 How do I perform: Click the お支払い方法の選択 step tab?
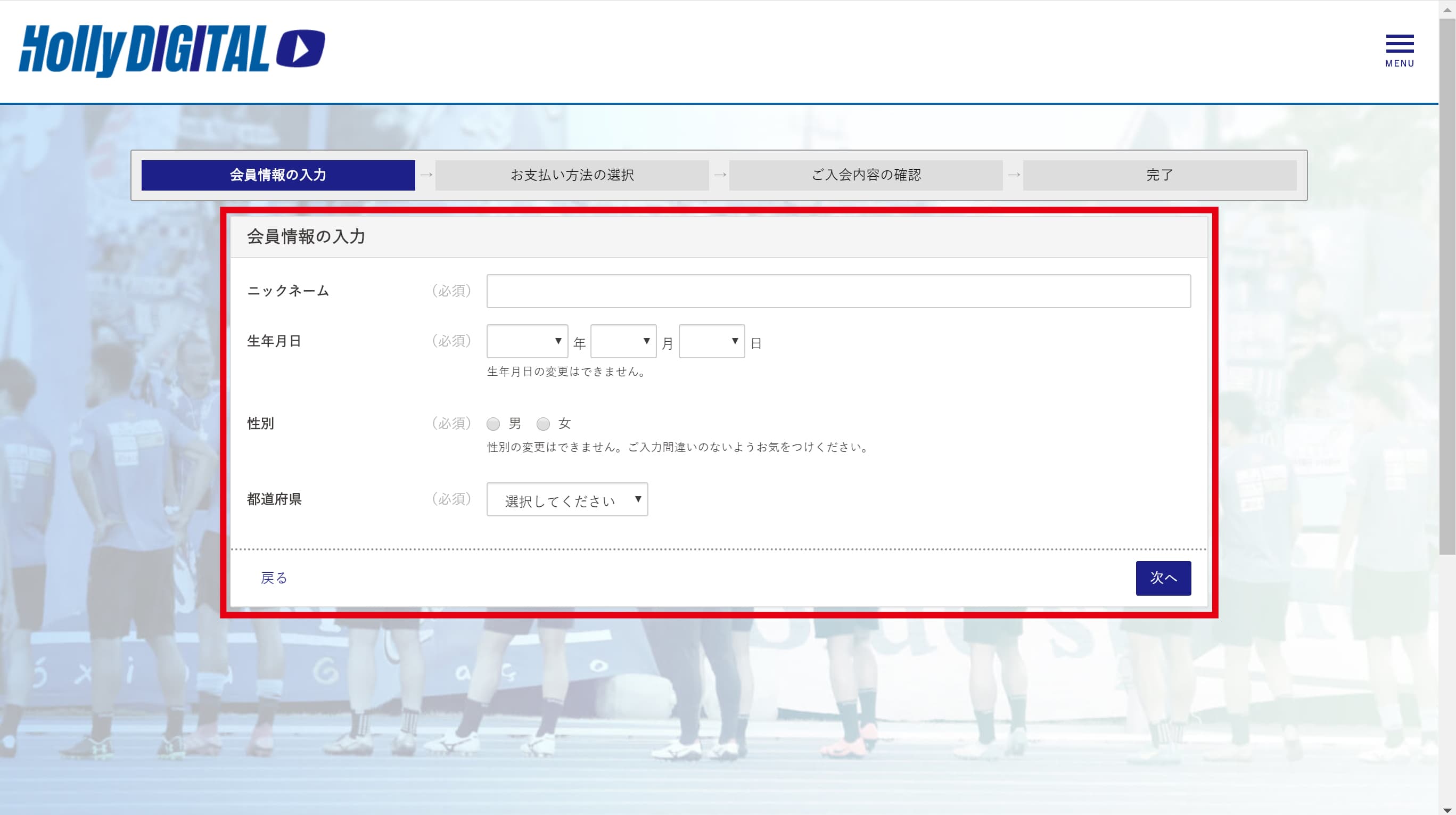click(x=572, y=175)
